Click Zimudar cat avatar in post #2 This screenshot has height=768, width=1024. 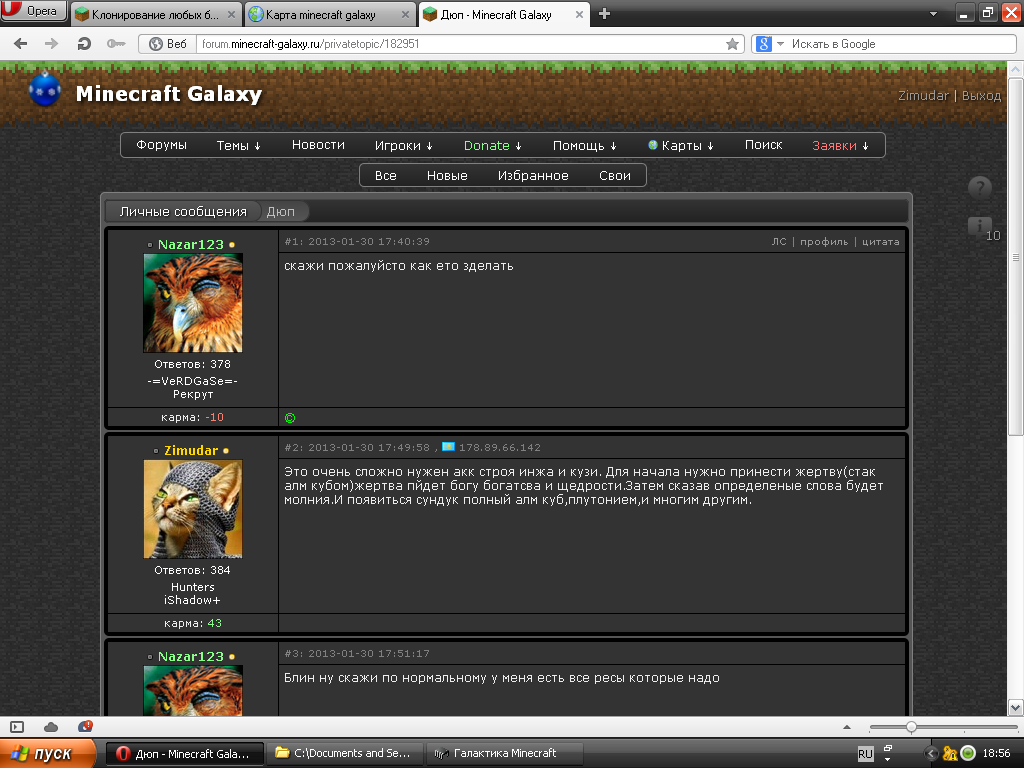click(x=193, y=509)
